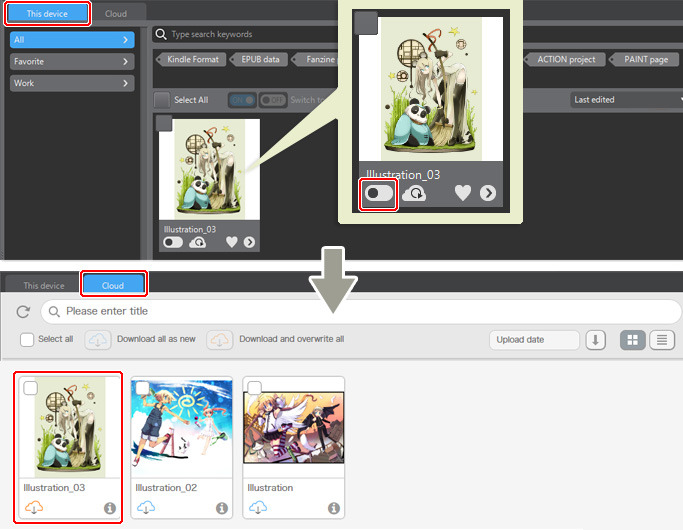Open the Last edited sort dropdown
The width and height of the screenshot is (683, 530).
626,100
